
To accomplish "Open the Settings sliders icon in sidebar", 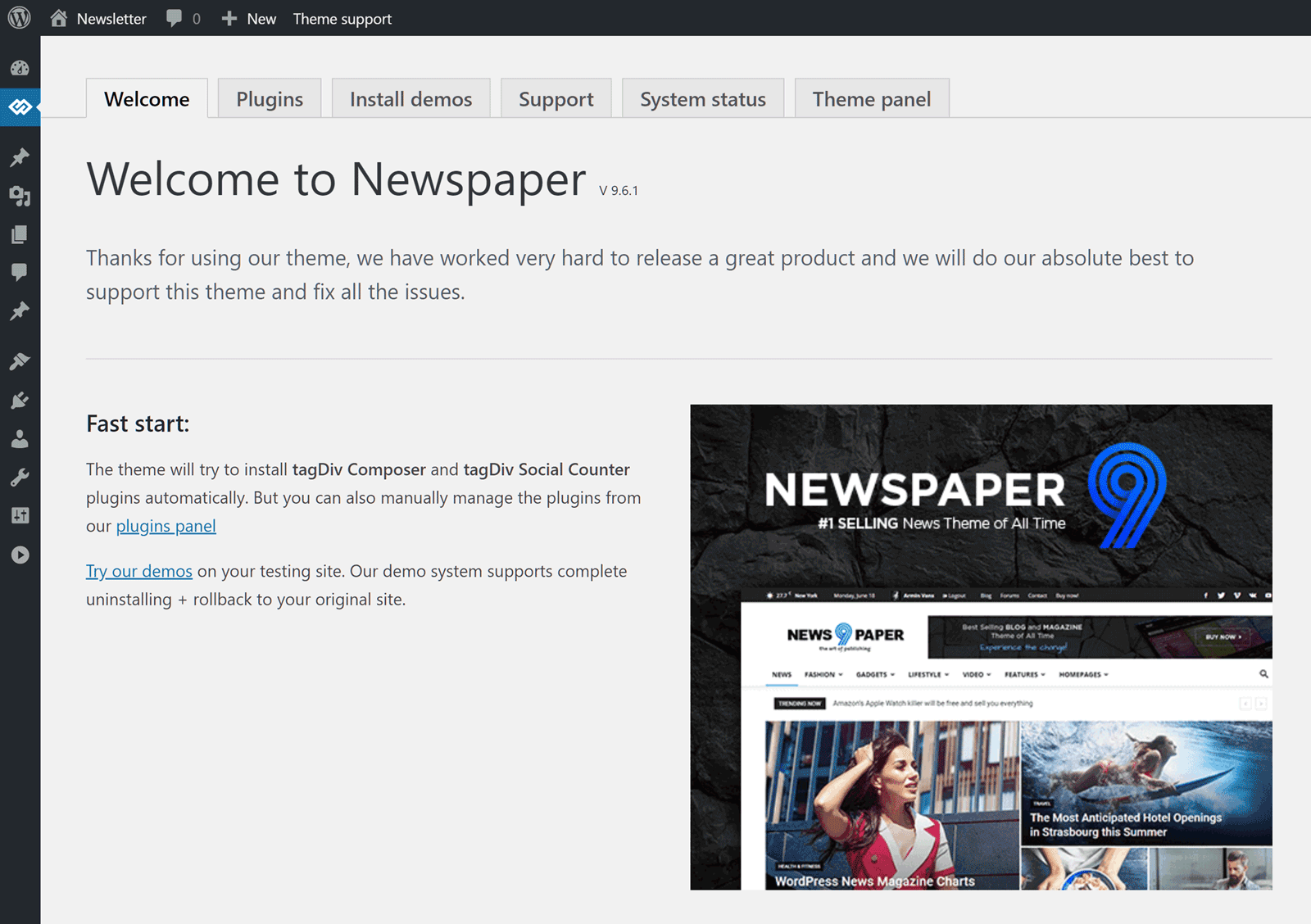I will pyautogui.click(x=20, y=515).
